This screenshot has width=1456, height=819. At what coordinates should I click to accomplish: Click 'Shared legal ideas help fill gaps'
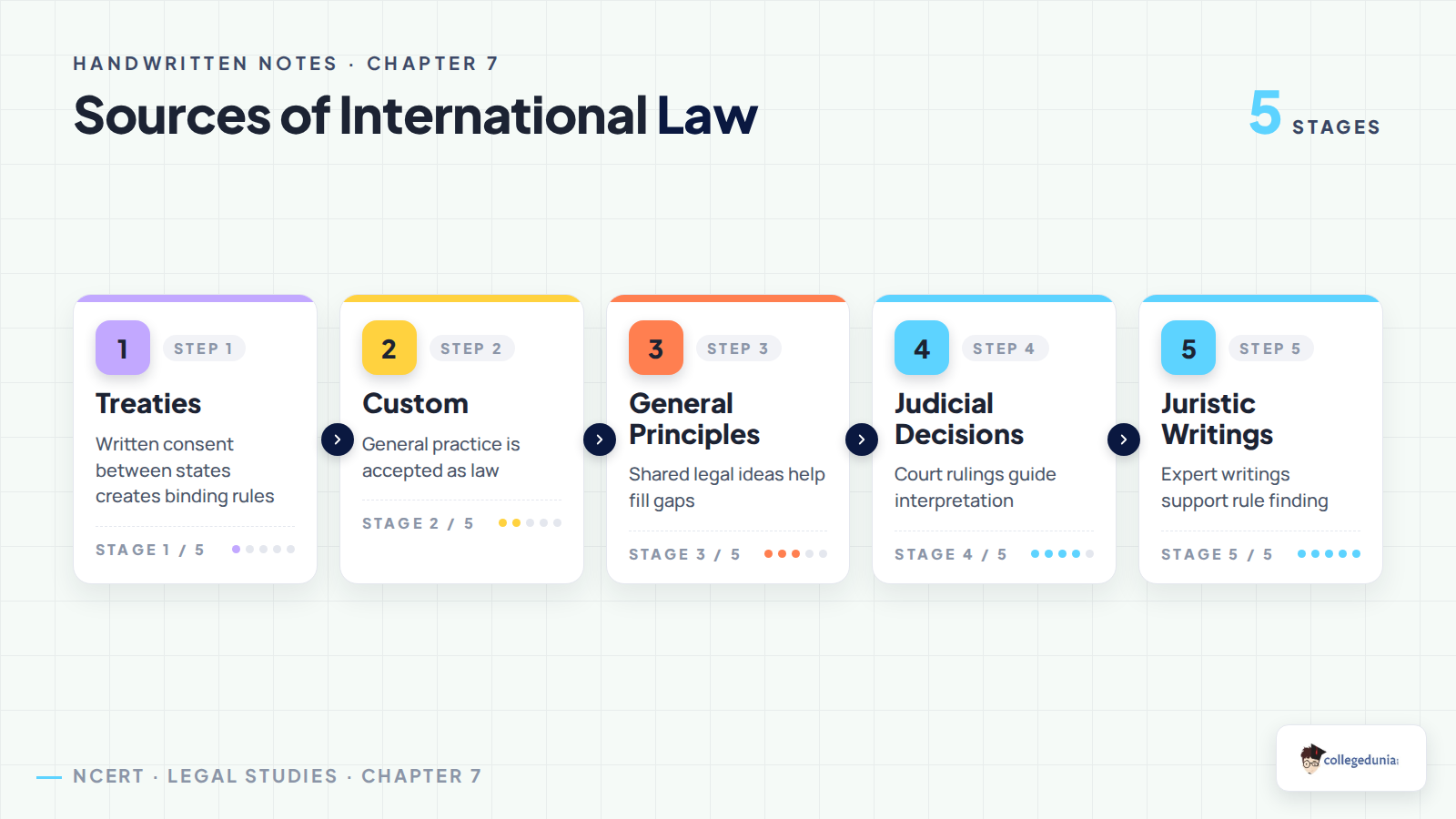(x=727, y=488)
